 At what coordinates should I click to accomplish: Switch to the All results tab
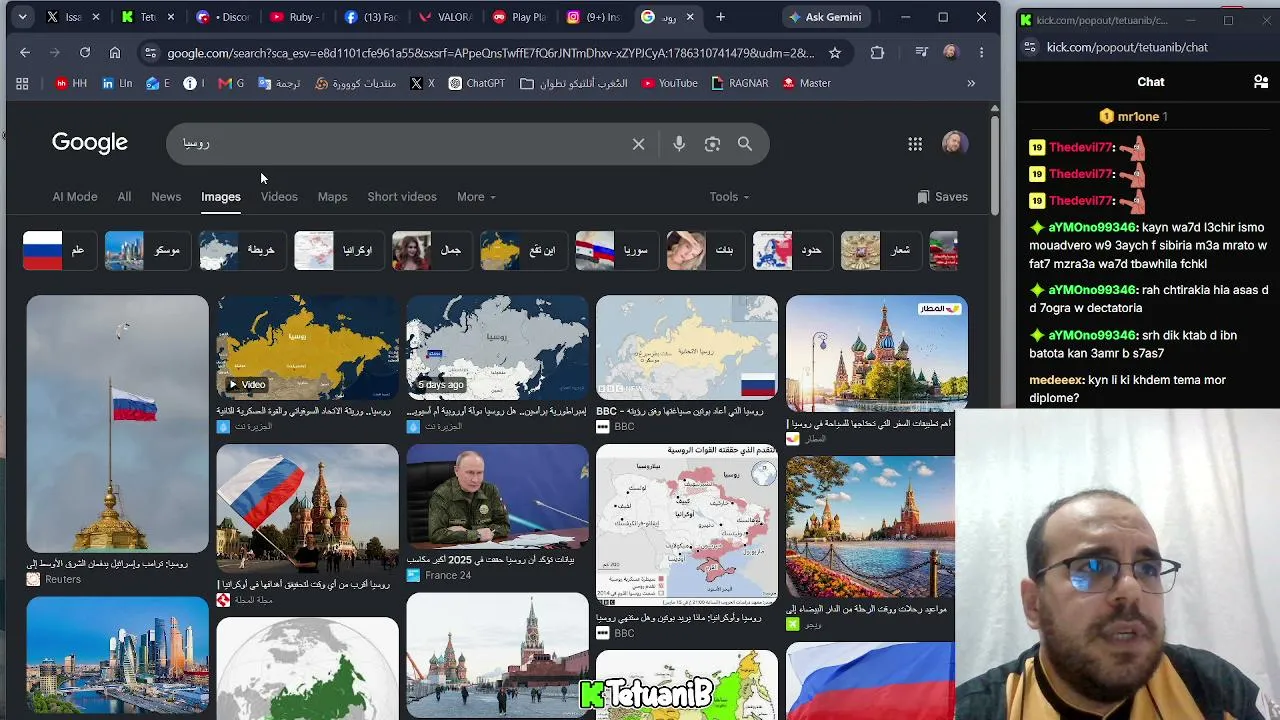(124, 197)
